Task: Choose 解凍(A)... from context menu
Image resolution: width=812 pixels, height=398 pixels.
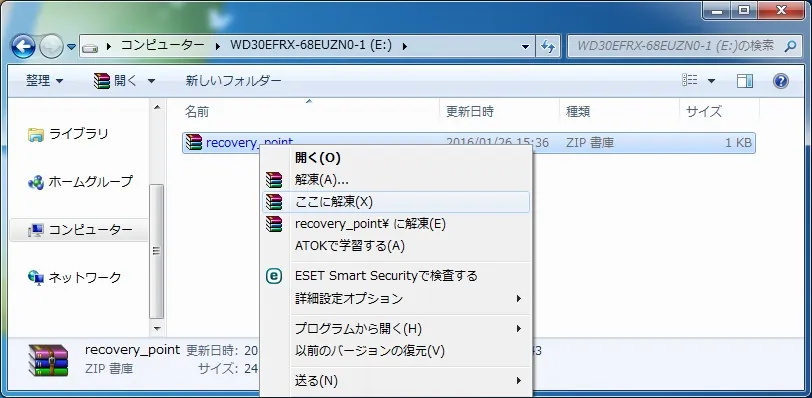Action: point(396,180)
